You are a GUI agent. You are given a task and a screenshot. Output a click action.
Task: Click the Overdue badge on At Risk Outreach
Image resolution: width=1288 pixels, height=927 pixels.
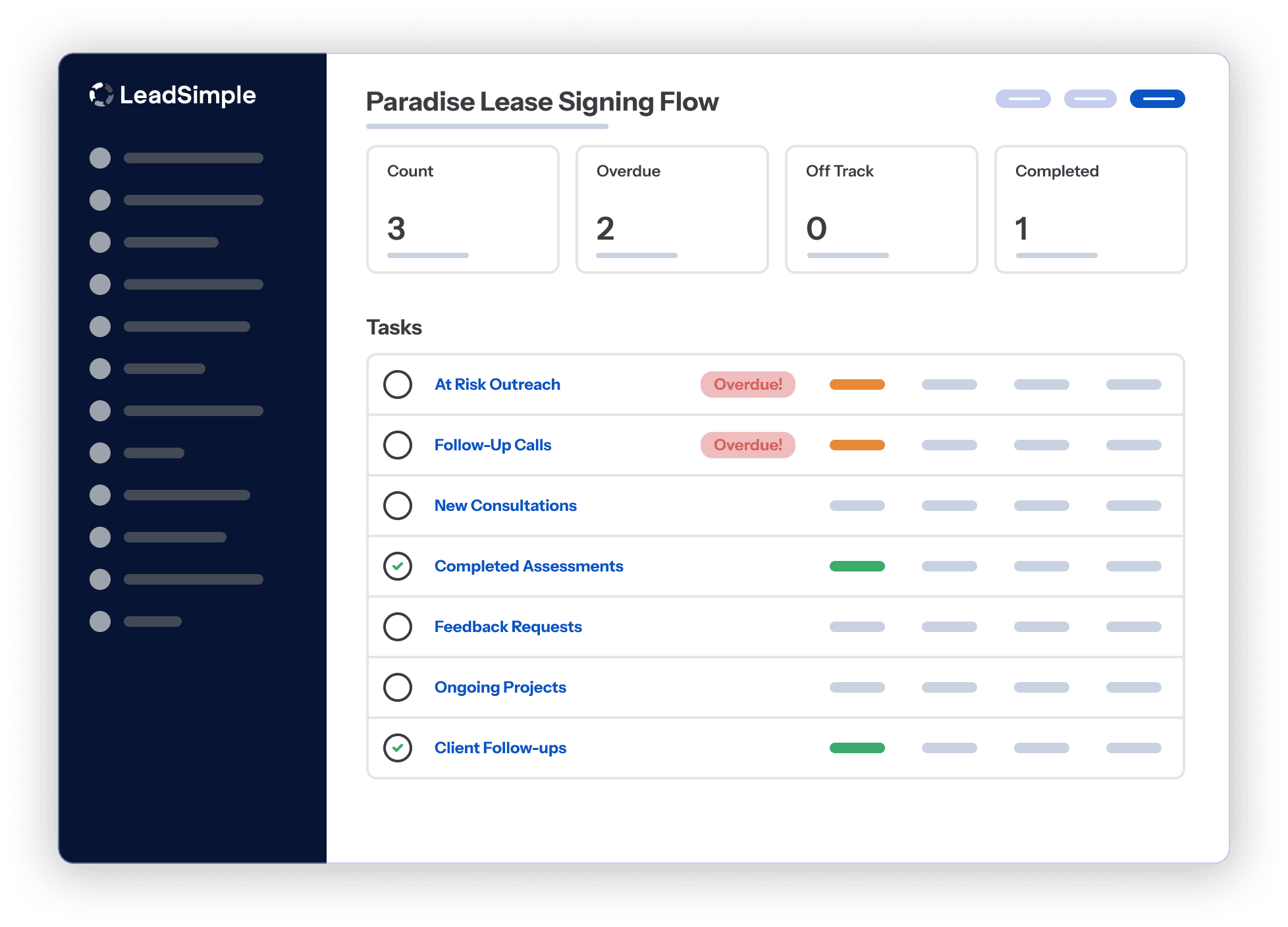pos(747,384)
